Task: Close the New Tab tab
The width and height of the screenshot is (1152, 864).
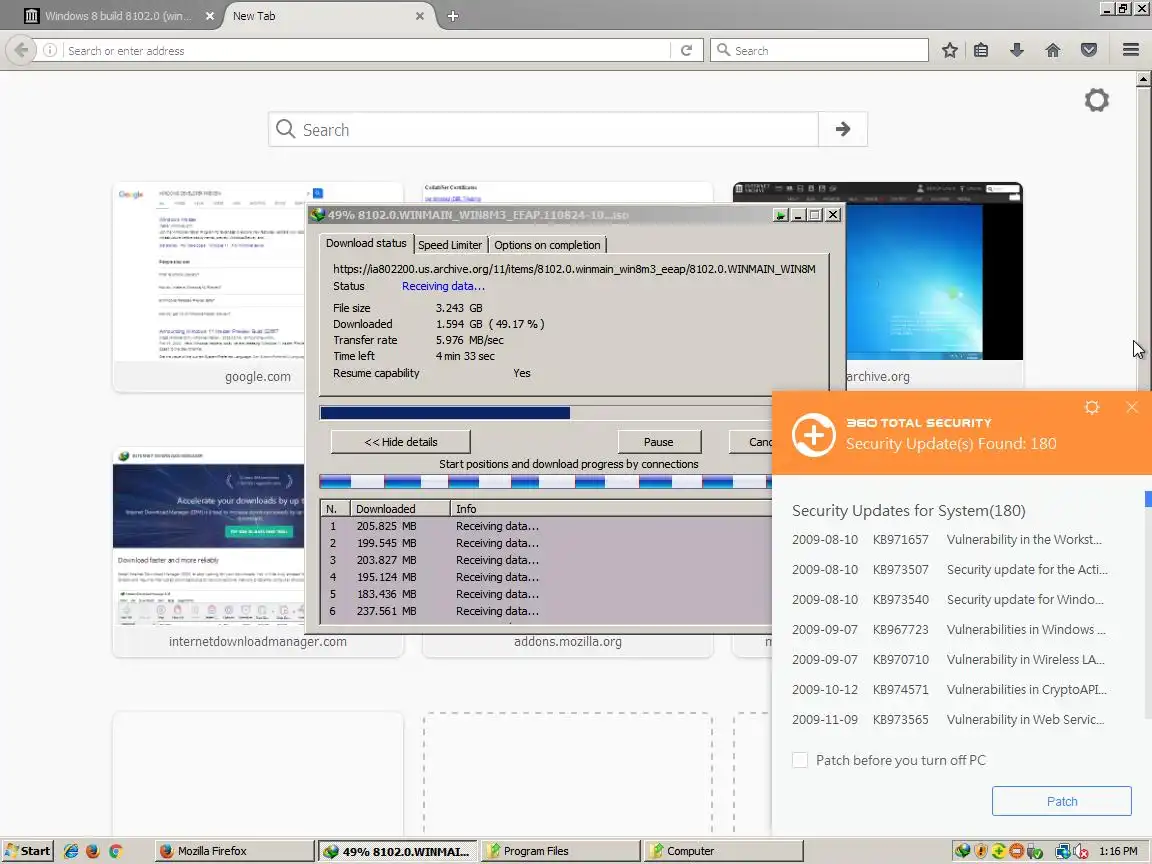Action: pos(420,15)
